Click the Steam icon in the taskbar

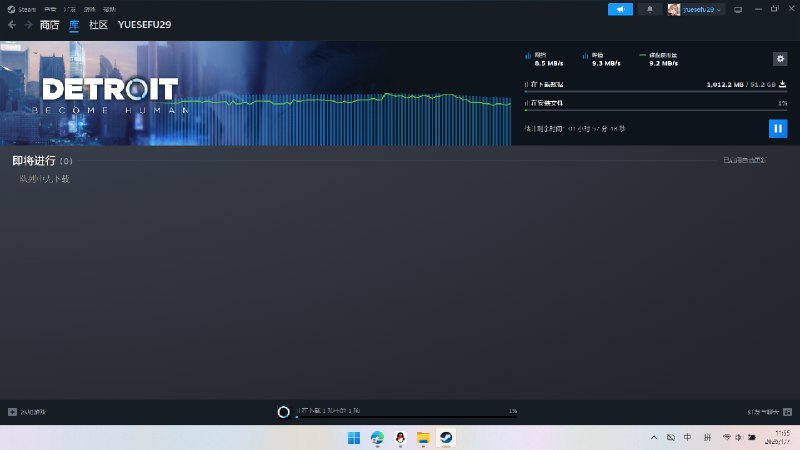(446, 438)
